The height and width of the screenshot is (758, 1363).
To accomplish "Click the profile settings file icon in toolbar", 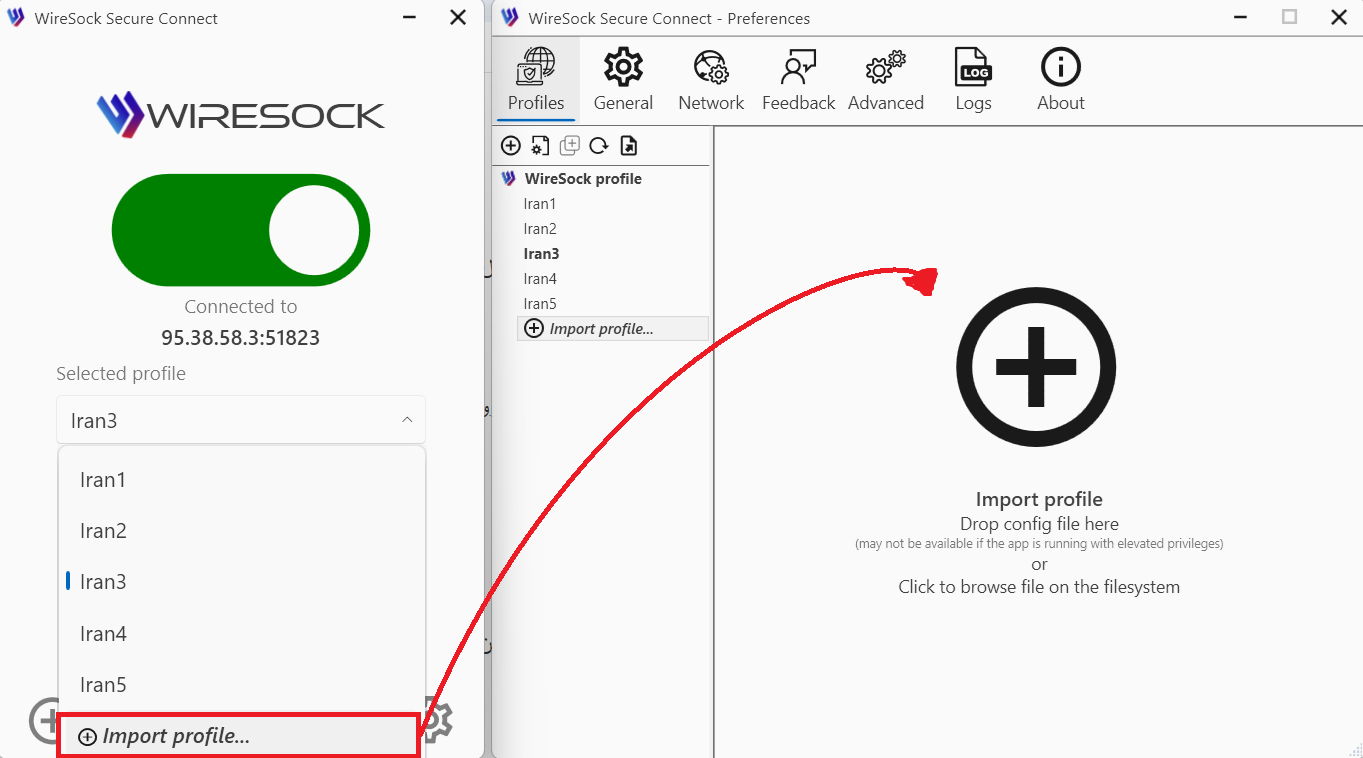I will pos(540,146).
